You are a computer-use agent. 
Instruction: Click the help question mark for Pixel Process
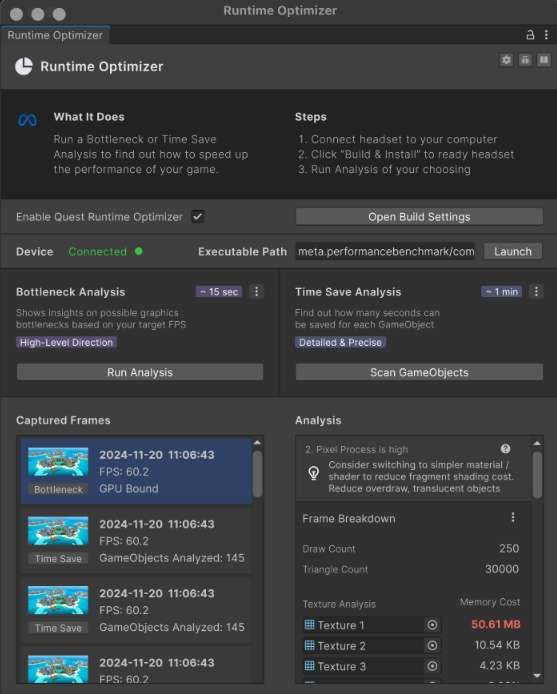pos(505,449)
